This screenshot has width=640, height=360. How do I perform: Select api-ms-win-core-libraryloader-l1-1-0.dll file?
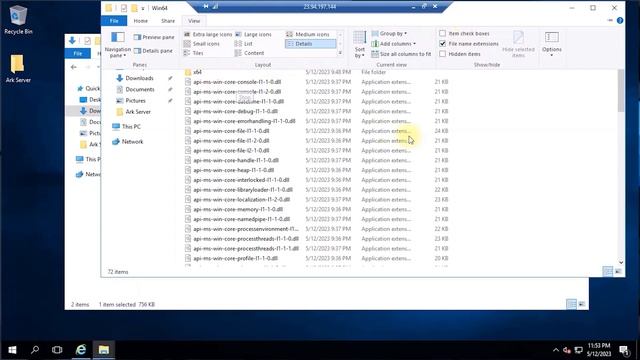(243, 190)
